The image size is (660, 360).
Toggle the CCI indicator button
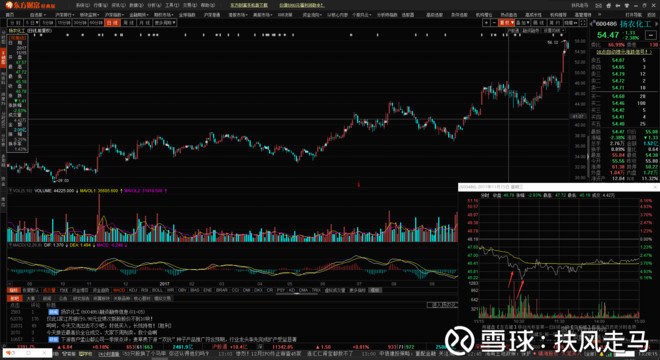235,290
